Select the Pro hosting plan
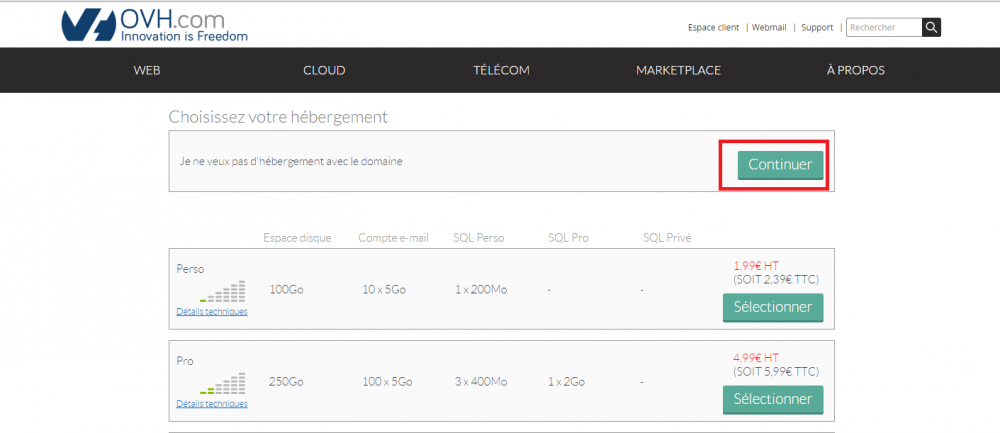Screen dimensions: 1000x433 click(x=772, y=399)
